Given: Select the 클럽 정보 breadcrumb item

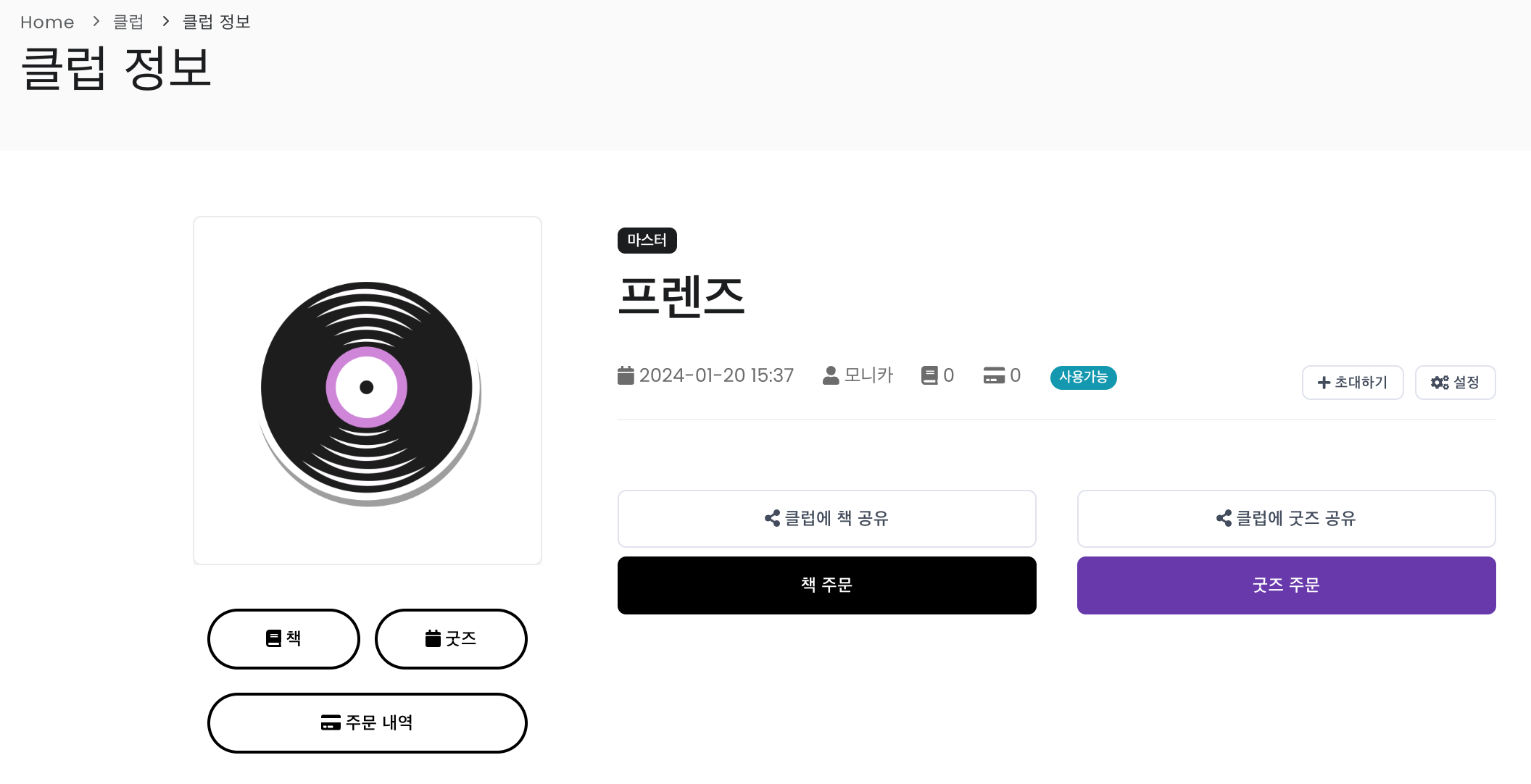Looking at the screenshot, I should 216,22.
